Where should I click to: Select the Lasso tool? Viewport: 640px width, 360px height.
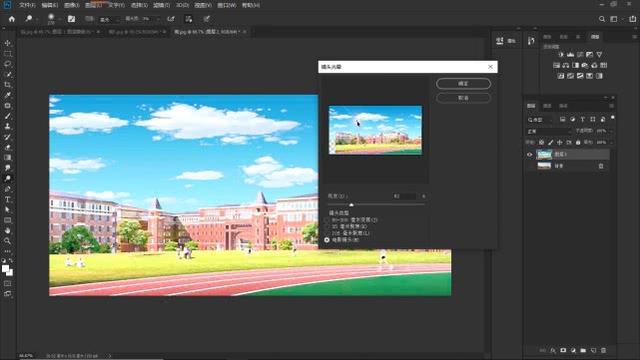[7, 64]
